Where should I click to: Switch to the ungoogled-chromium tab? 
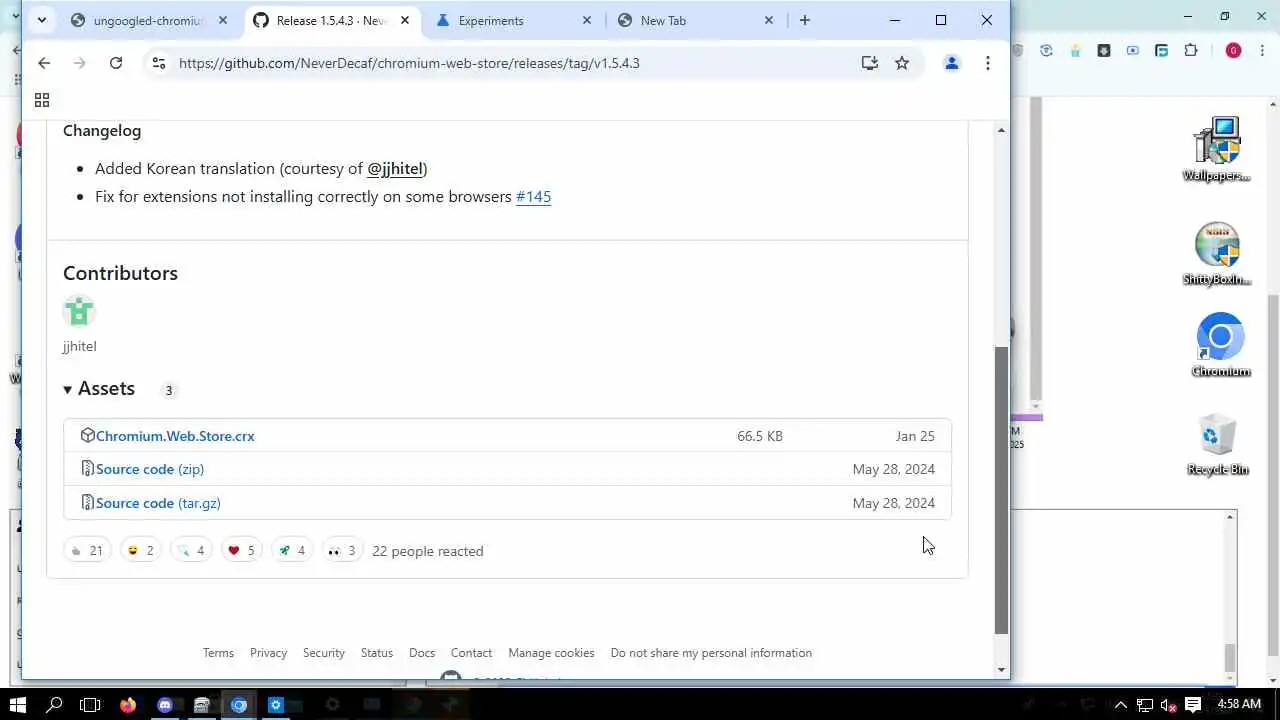click(x=147, y=20)
